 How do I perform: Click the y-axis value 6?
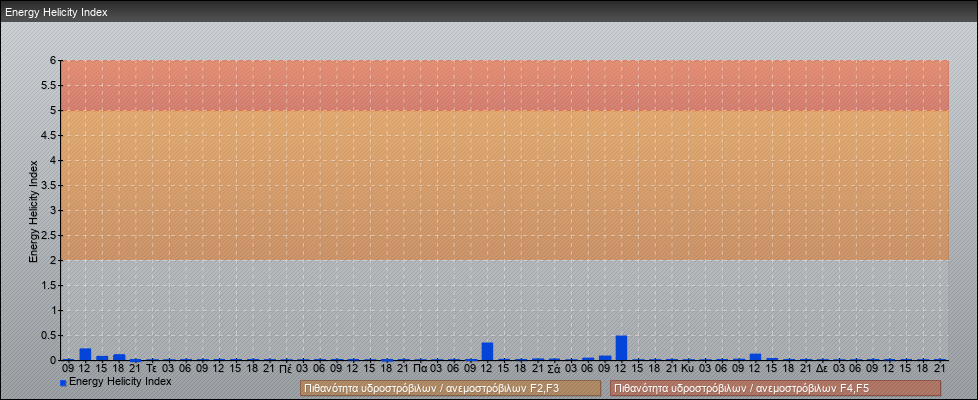tap(54, 61)
